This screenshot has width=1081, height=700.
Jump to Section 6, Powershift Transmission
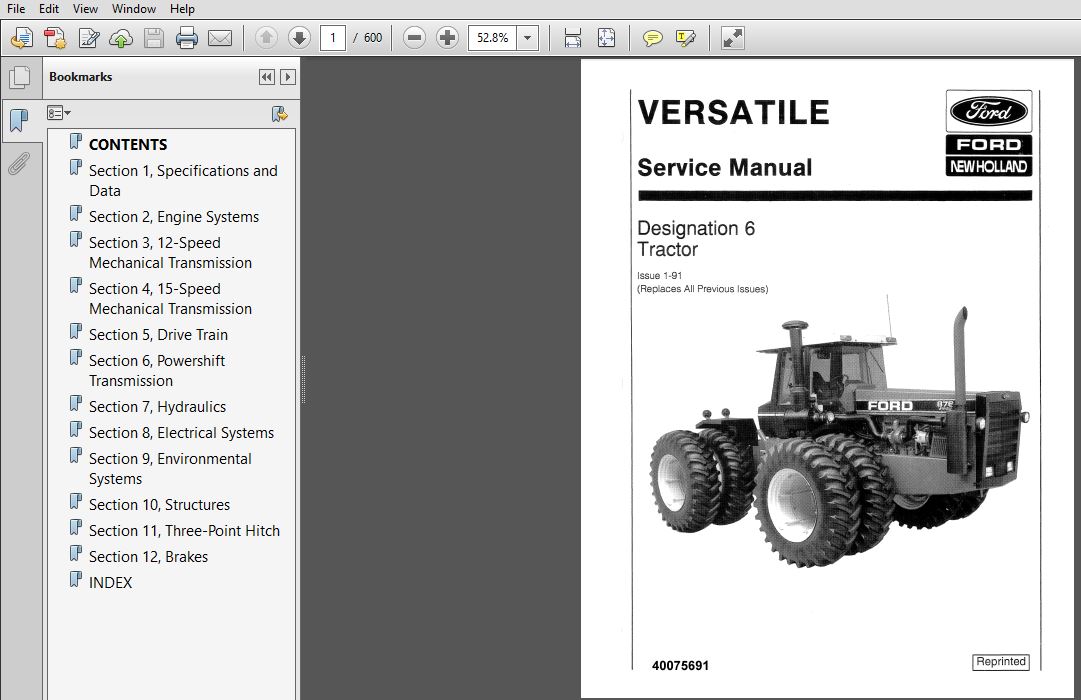click(x=157, y=371)
